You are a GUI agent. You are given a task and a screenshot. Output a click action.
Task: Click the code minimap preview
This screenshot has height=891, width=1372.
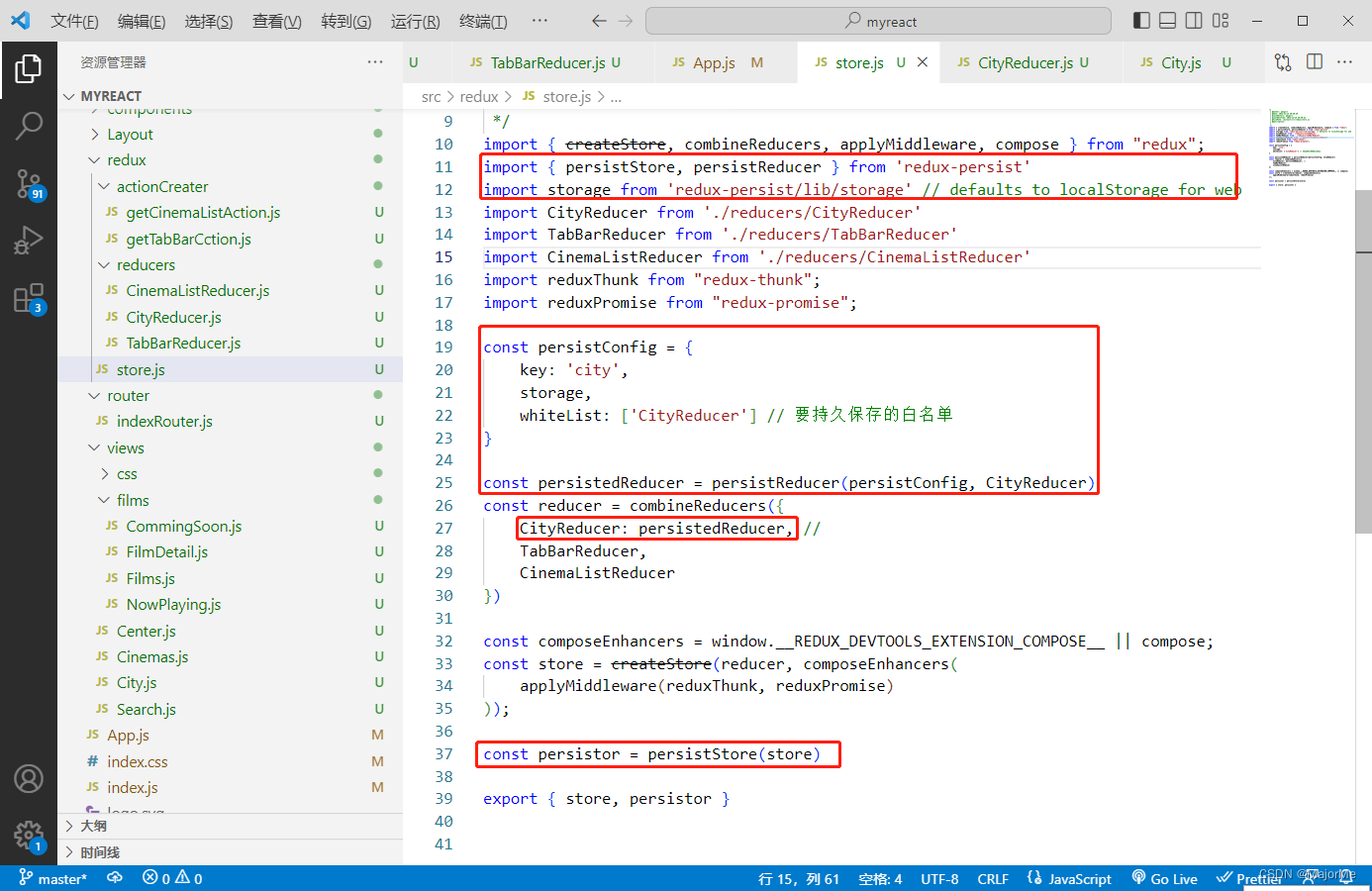(1313, 148)
